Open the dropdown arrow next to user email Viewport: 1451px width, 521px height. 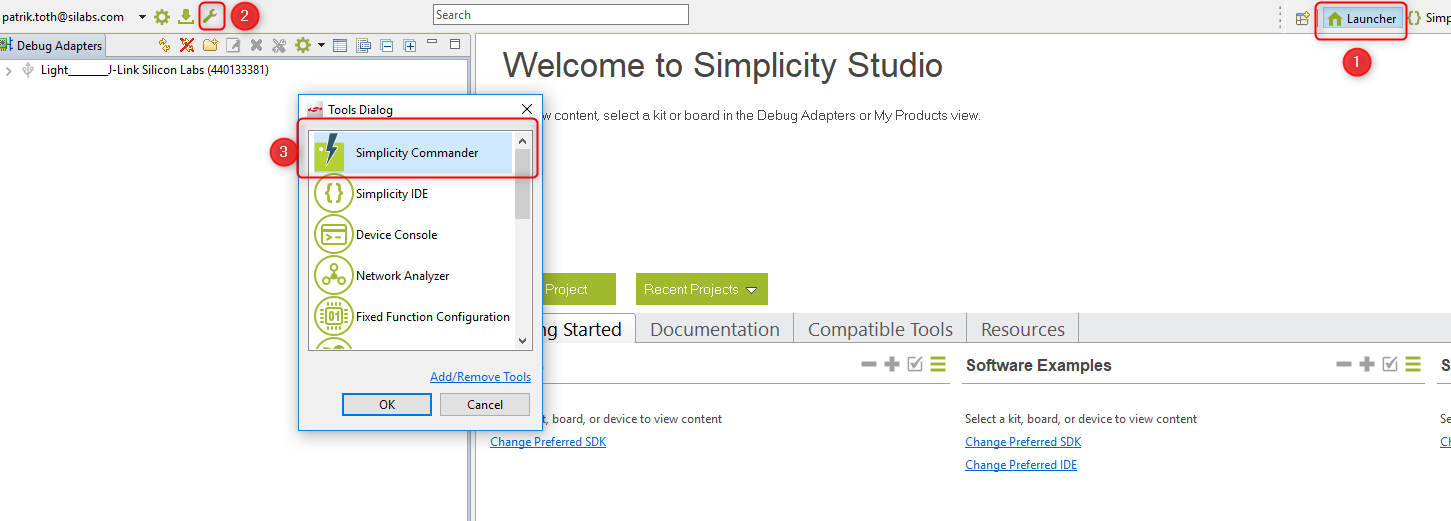click(x=142, y=17)
